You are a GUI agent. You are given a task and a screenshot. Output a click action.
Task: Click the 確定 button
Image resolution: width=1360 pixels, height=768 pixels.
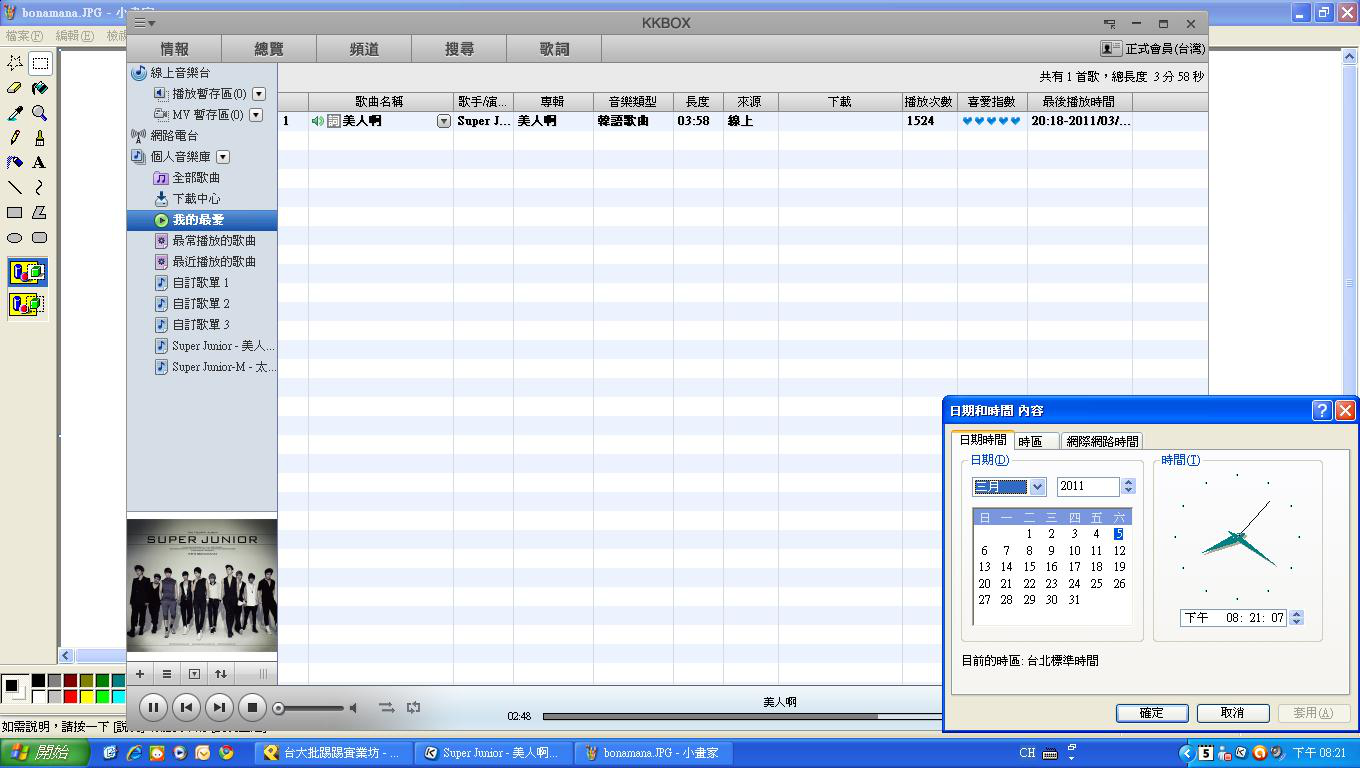(x=1151, y=713)
